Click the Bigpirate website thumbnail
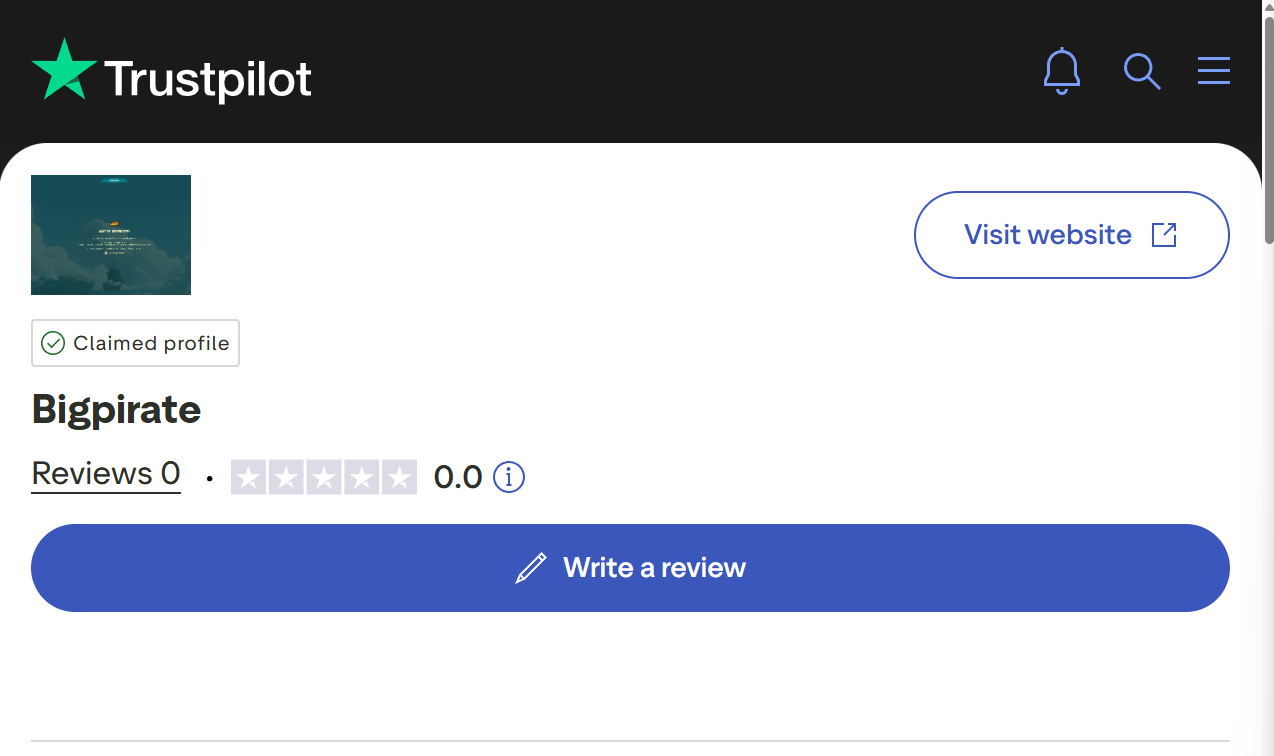 click(x=111, y=235)
